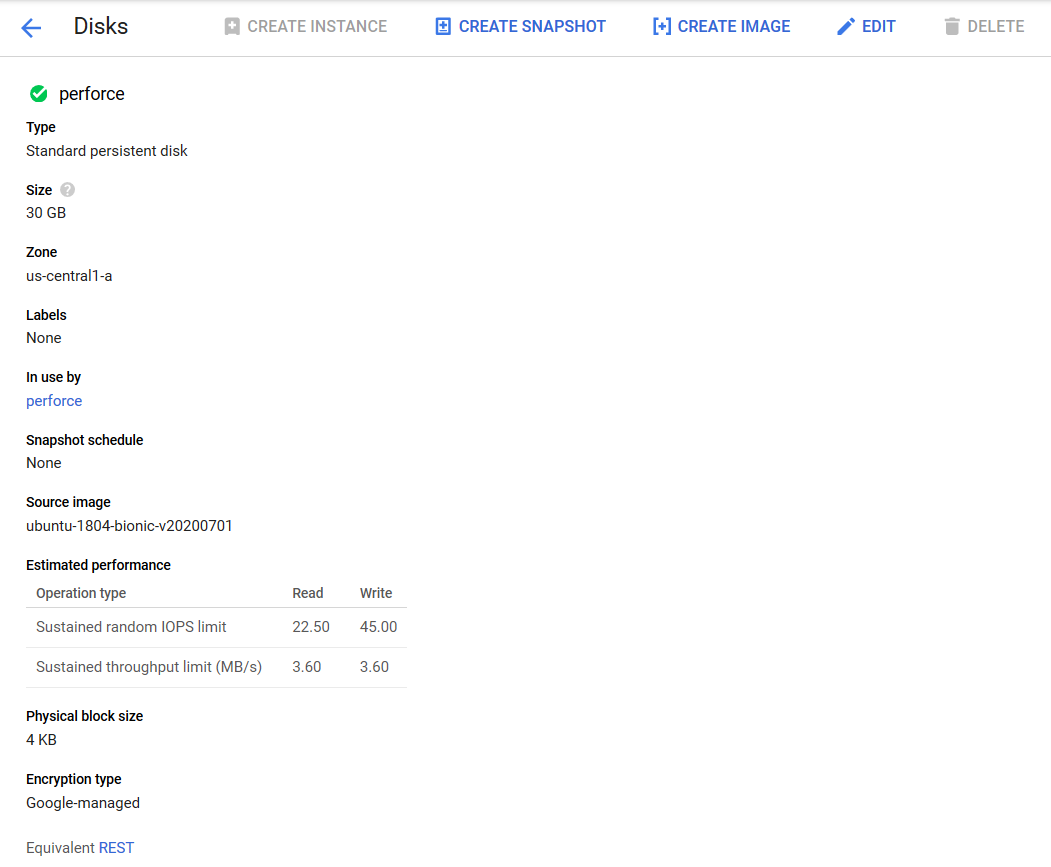Select the Standard persistent disk value
Screen dimensions: 1051x867
click(x=107, y=151)
